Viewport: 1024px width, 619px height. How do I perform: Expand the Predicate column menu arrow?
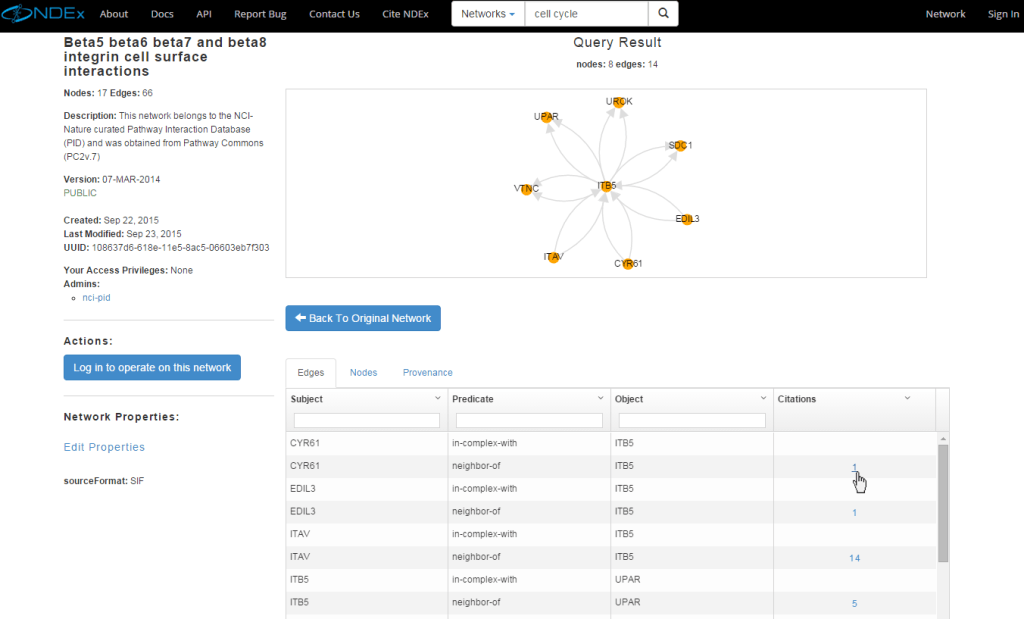click(600, 398)
